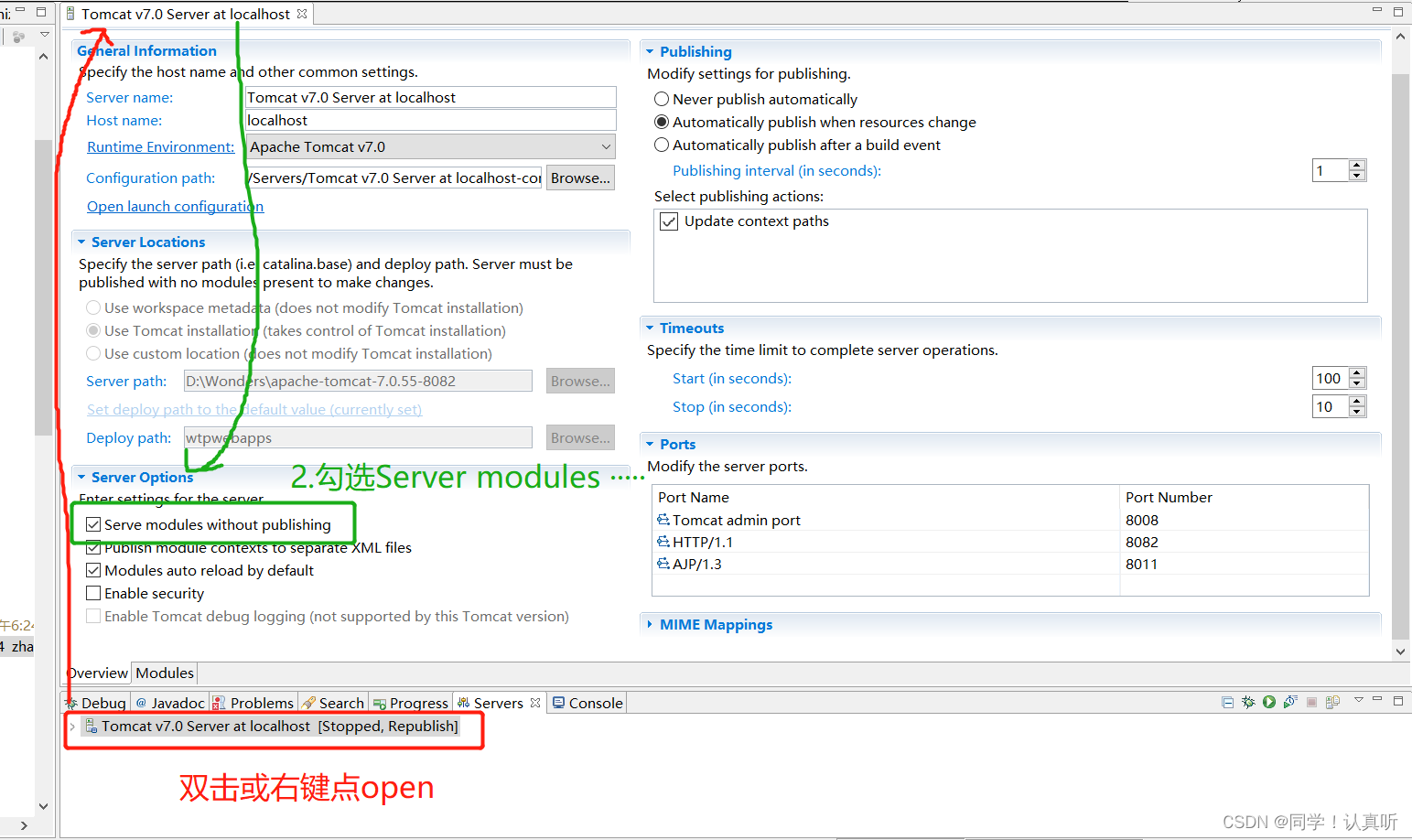
Task: Stop the server using red square icon
Action: tap(1311, 703)
